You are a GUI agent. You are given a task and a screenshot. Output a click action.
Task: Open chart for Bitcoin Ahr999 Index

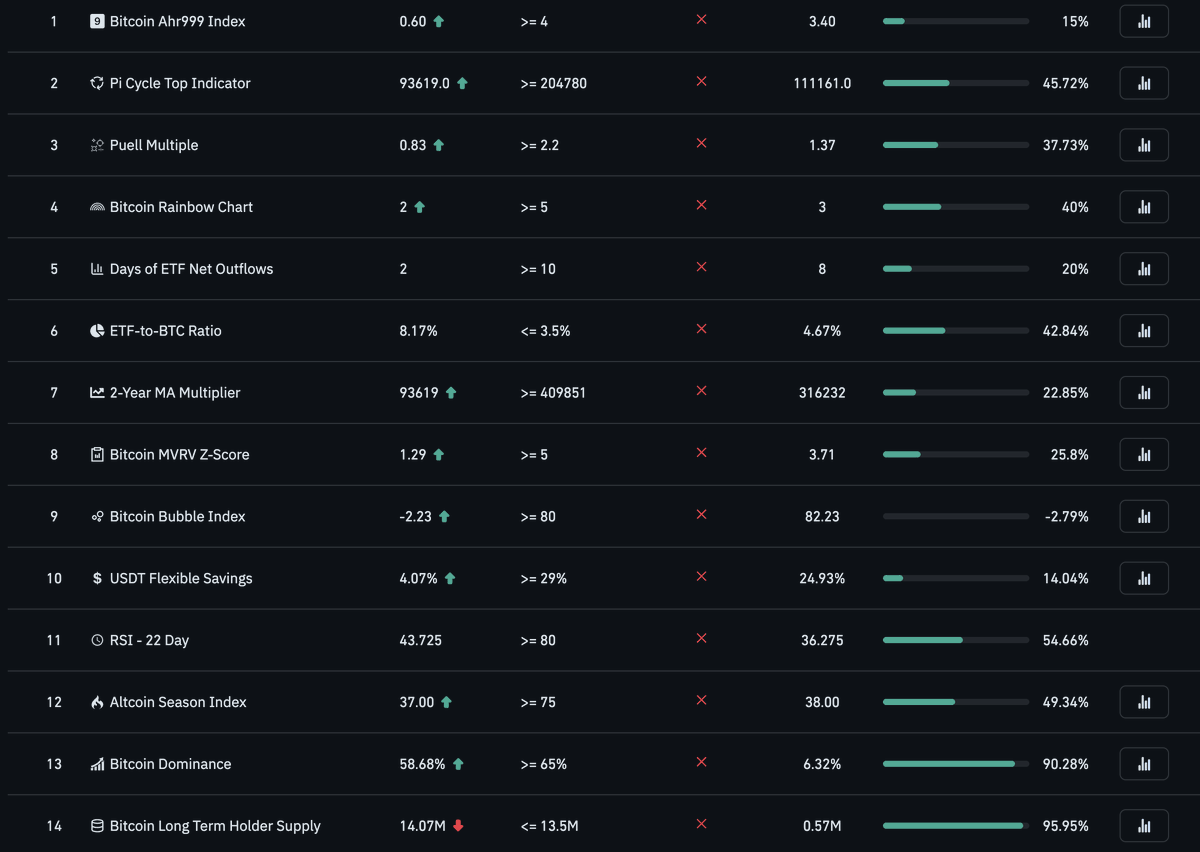1144,21
